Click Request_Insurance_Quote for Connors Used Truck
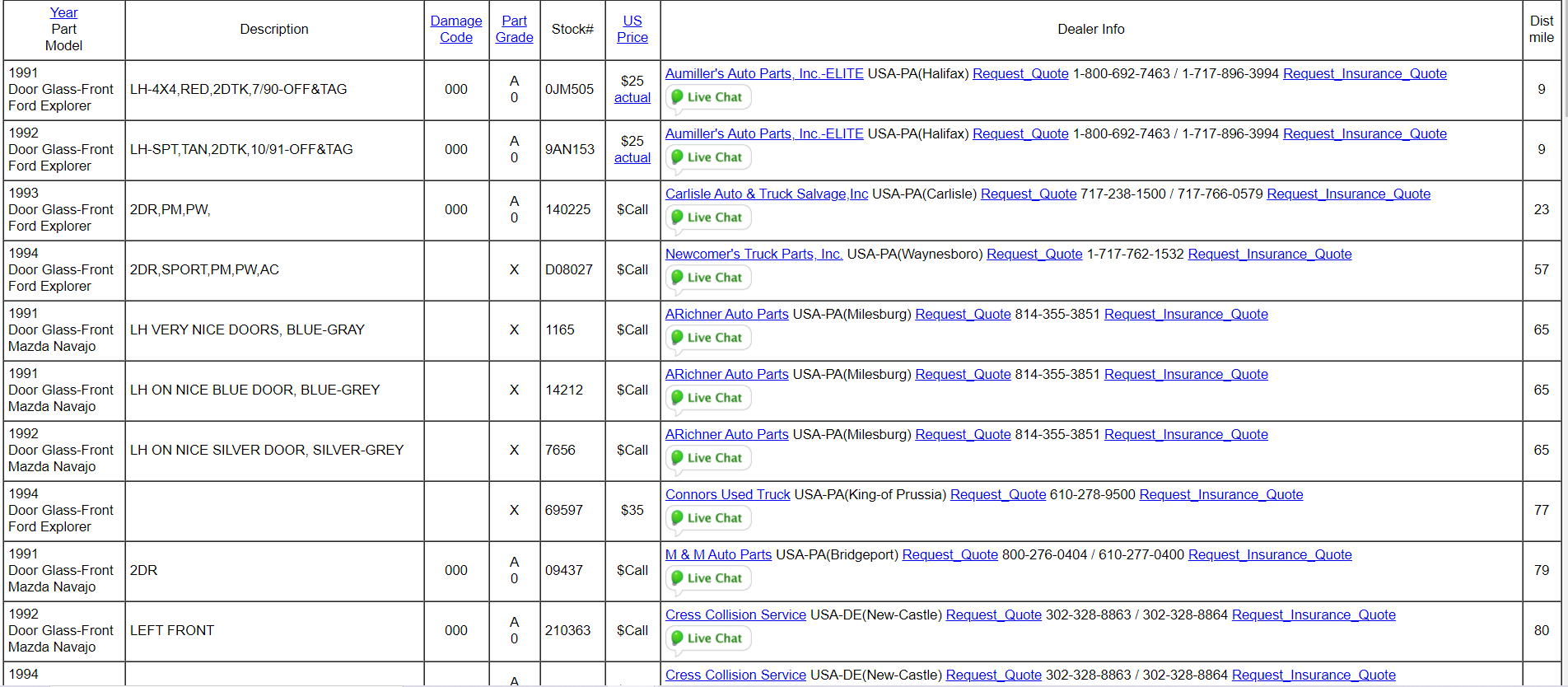Screen dimensions: 1568x687 point(1221,494)
